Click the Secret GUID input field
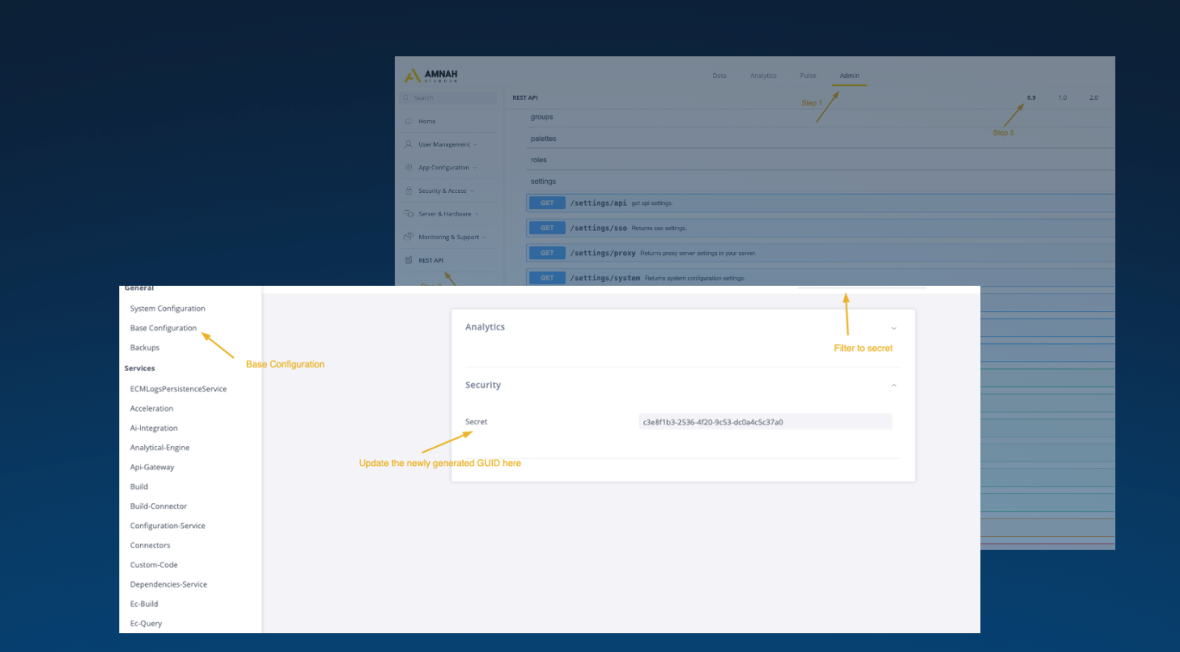 click(x=763, y=421)
